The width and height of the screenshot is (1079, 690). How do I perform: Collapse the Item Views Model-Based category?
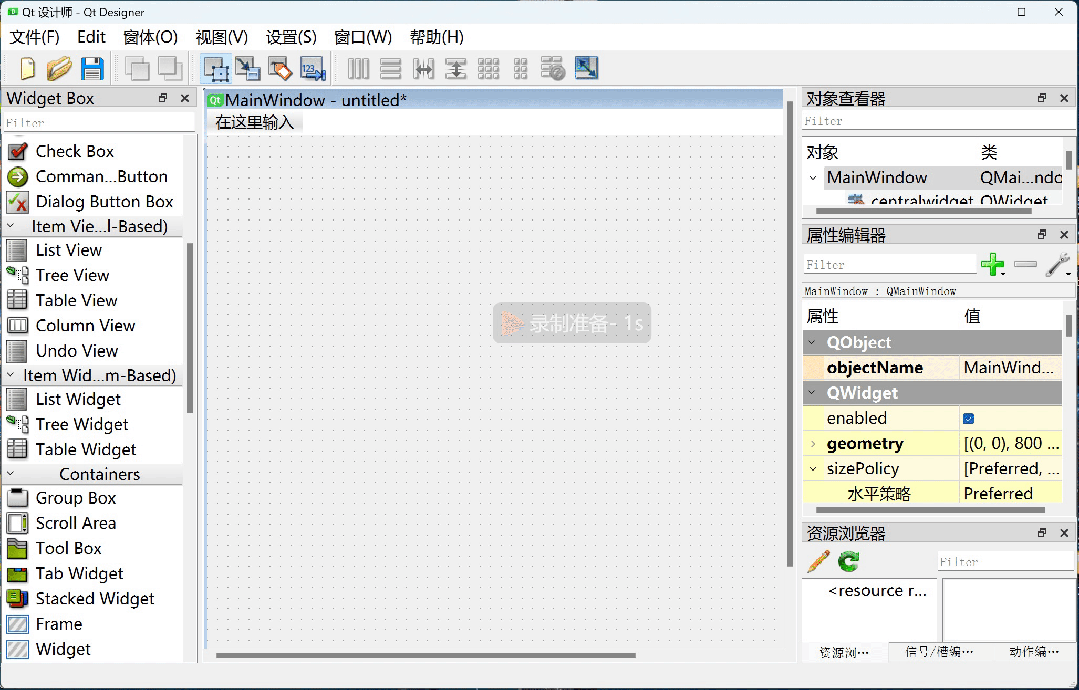point(11,226)
